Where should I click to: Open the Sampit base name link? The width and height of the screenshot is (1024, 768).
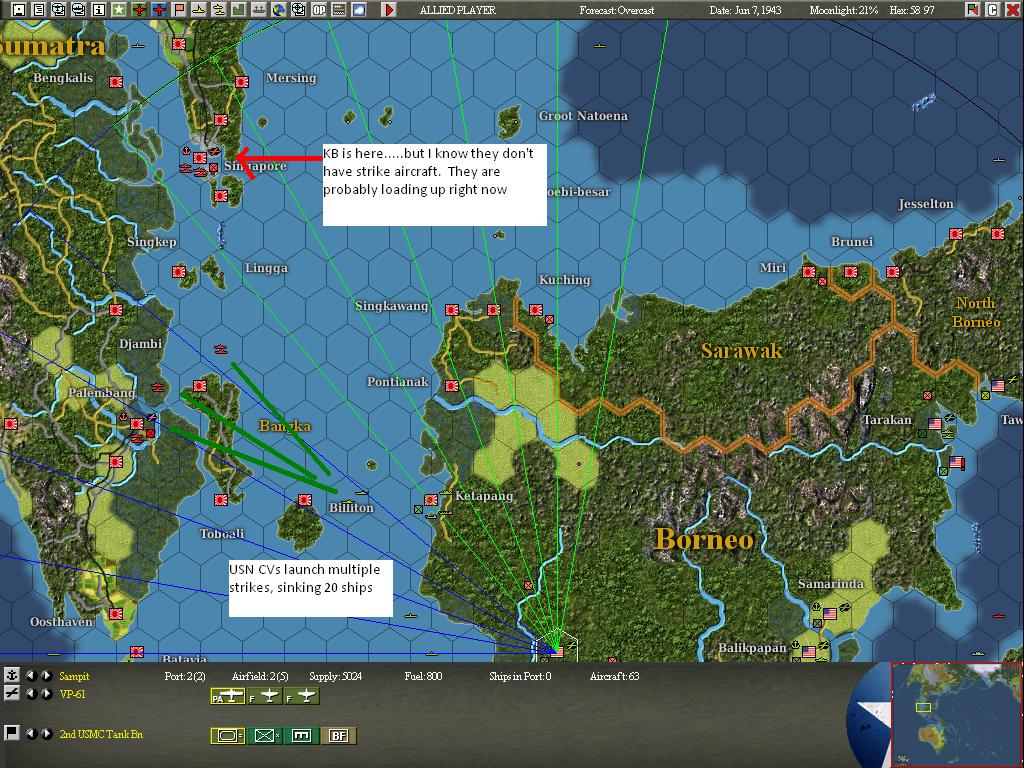click(x=74, y=676)
